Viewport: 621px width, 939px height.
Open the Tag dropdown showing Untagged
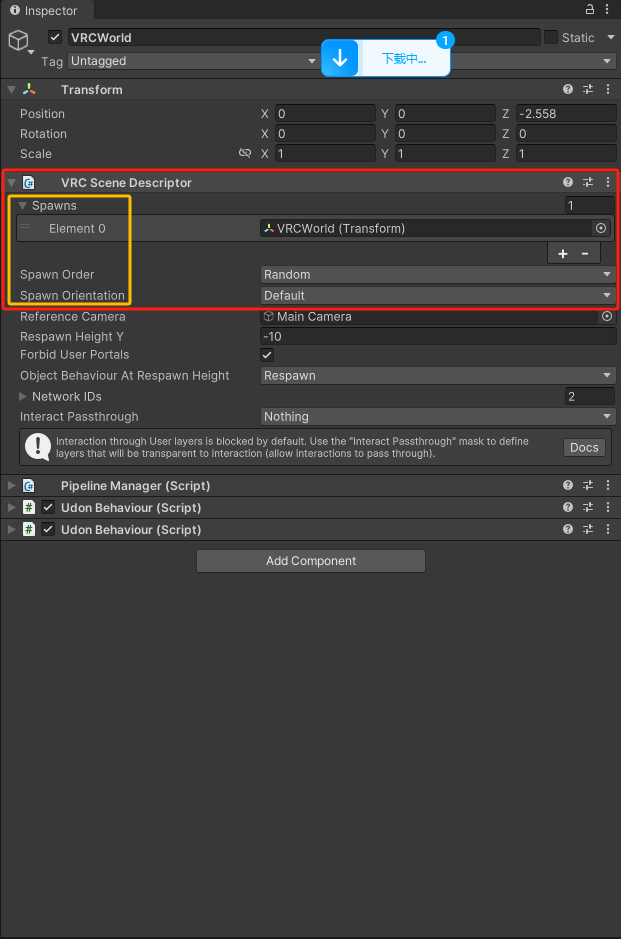[x=193, y=61]
